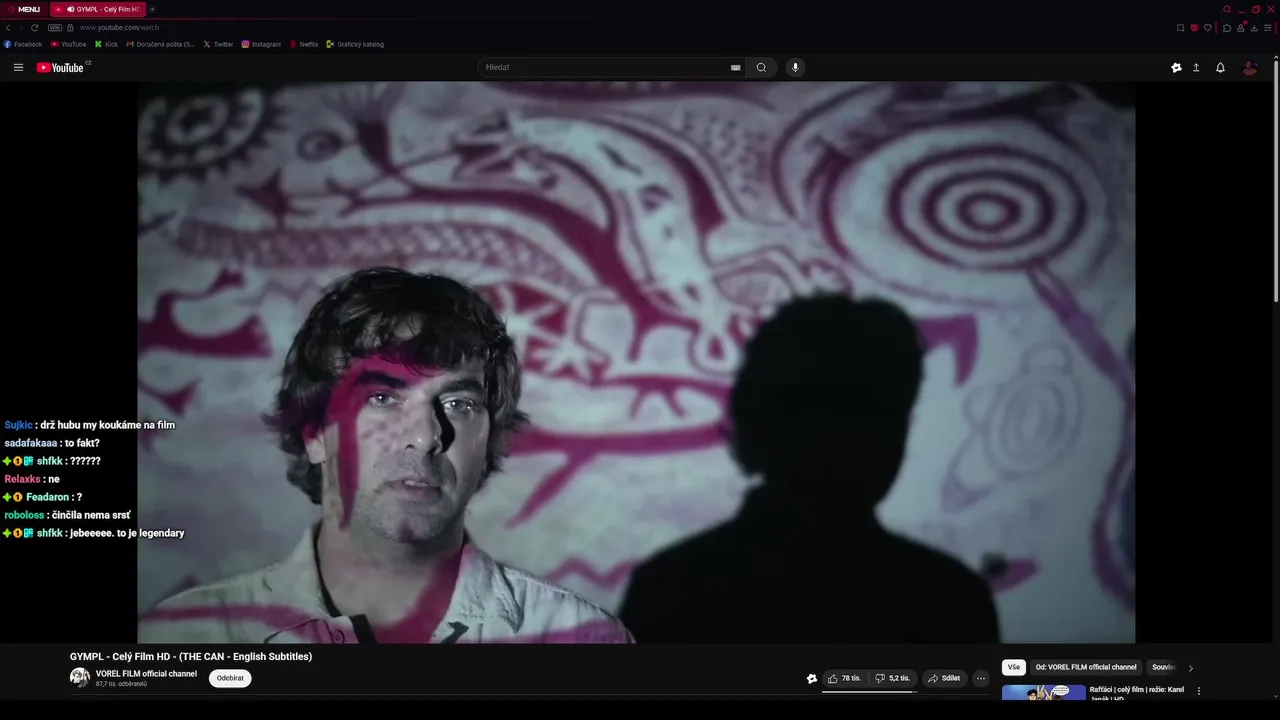1280x720 pixels.
Task: Open Easy Setup sliders icon
Action: [1268, 28]
